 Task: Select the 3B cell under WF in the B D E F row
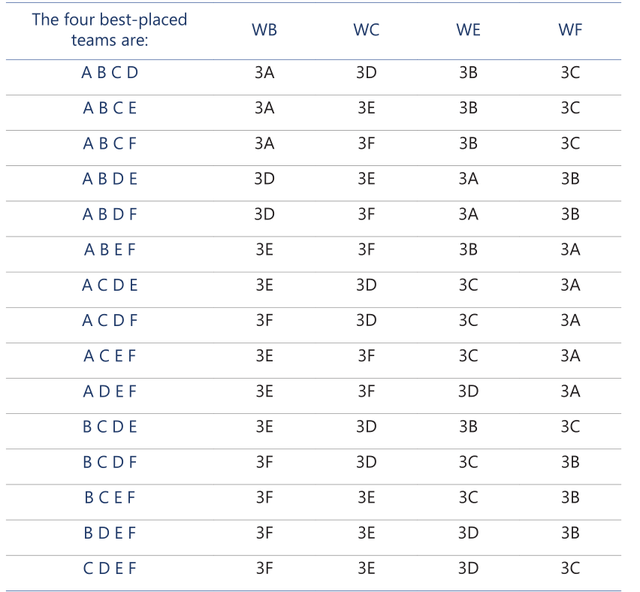click(x=570, y=533)
